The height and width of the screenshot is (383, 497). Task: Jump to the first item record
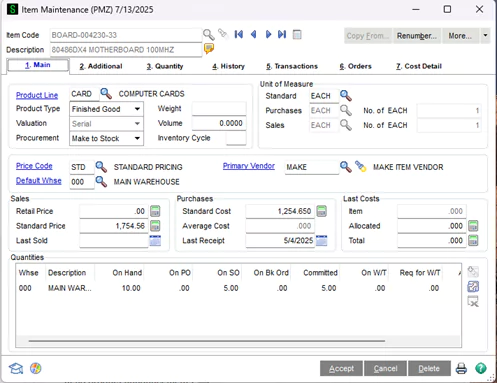click(239, 34)
